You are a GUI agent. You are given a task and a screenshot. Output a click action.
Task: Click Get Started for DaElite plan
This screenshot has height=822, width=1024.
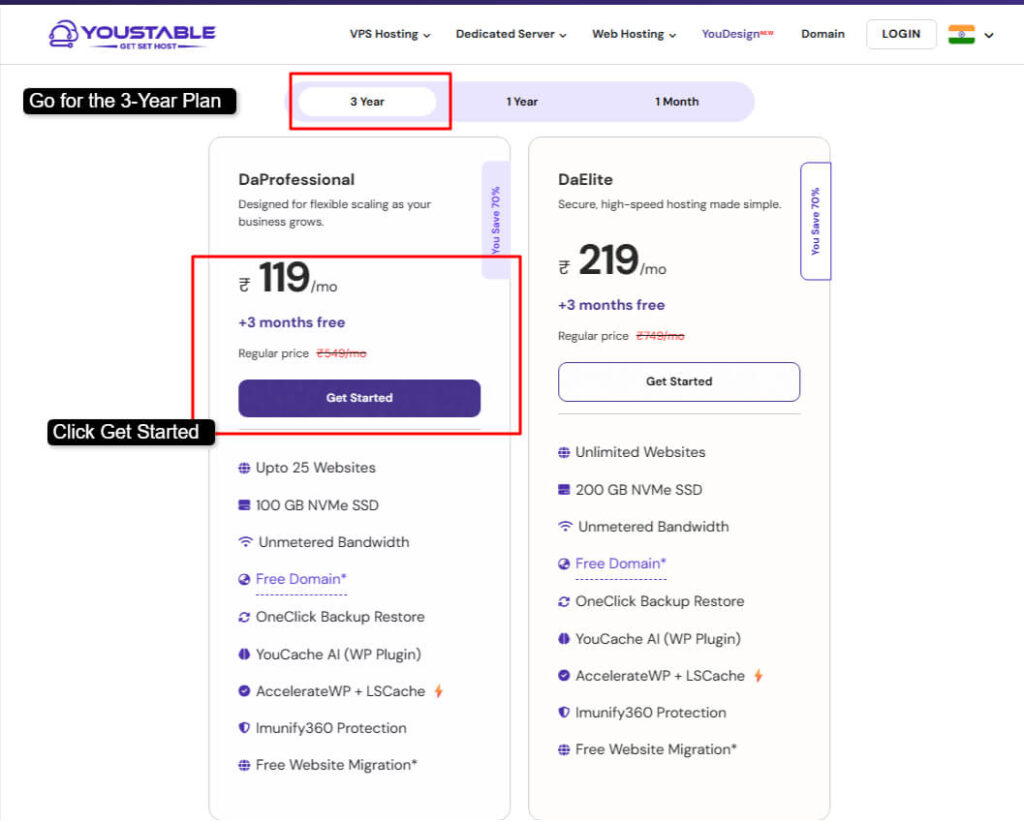pos(679,382)
